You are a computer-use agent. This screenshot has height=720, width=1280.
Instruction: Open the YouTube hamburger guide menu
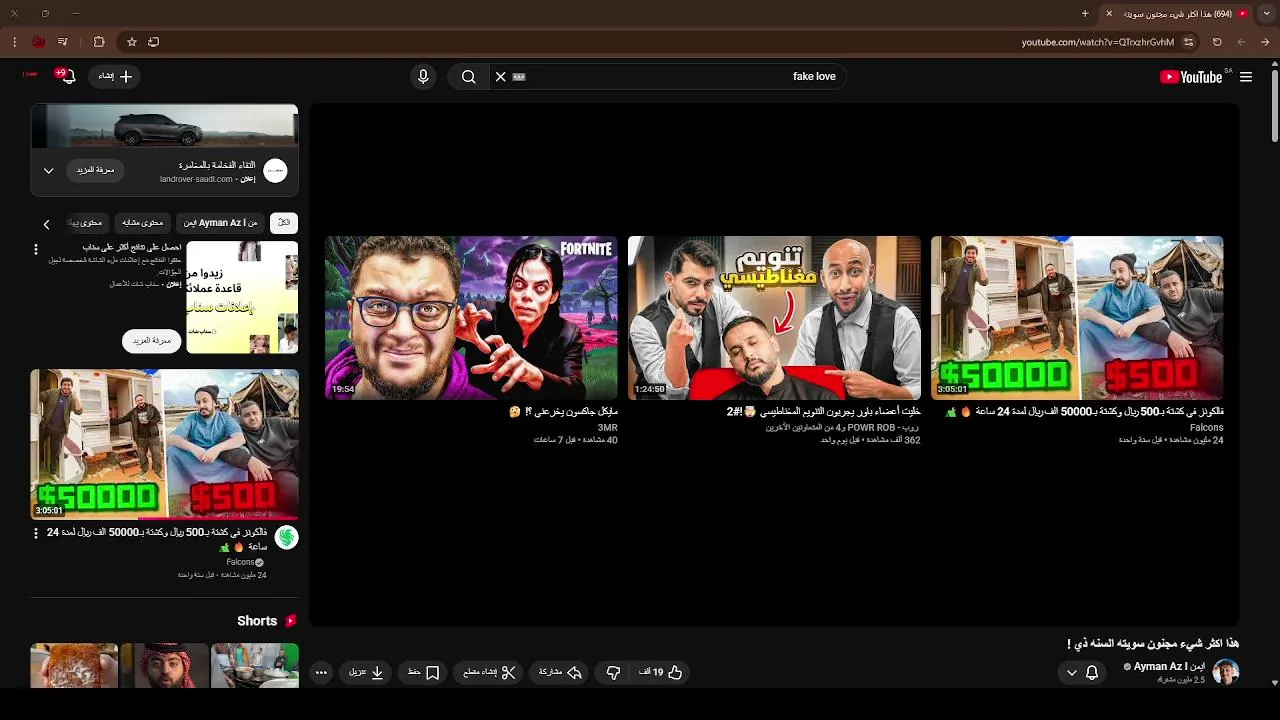tap(1246, 77)
